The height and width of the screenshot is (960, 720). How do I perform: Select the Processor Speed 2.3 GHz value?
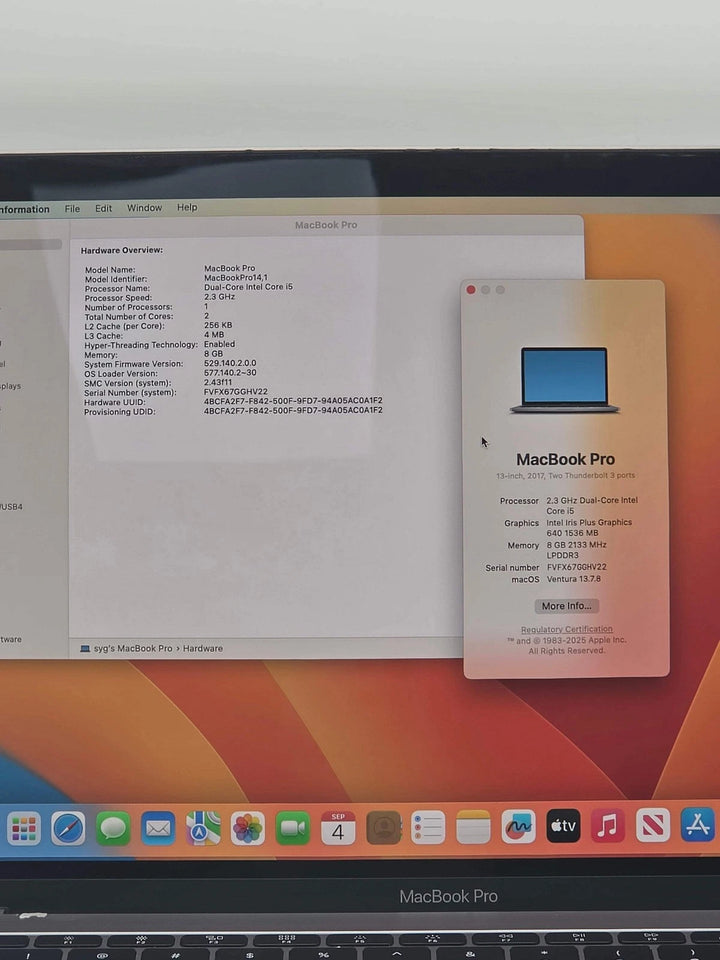pos(219,296)
